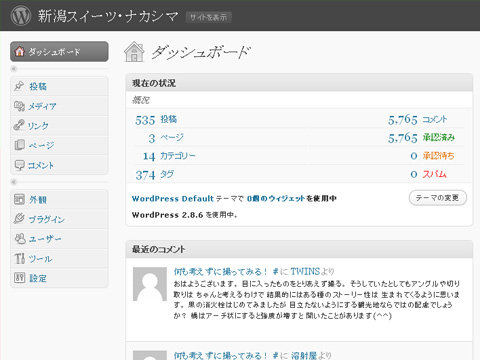Open the 設定 sidebar menu
Image resolution: width=480 pixels, height=360 pixels.
click(x=59, y=278)
